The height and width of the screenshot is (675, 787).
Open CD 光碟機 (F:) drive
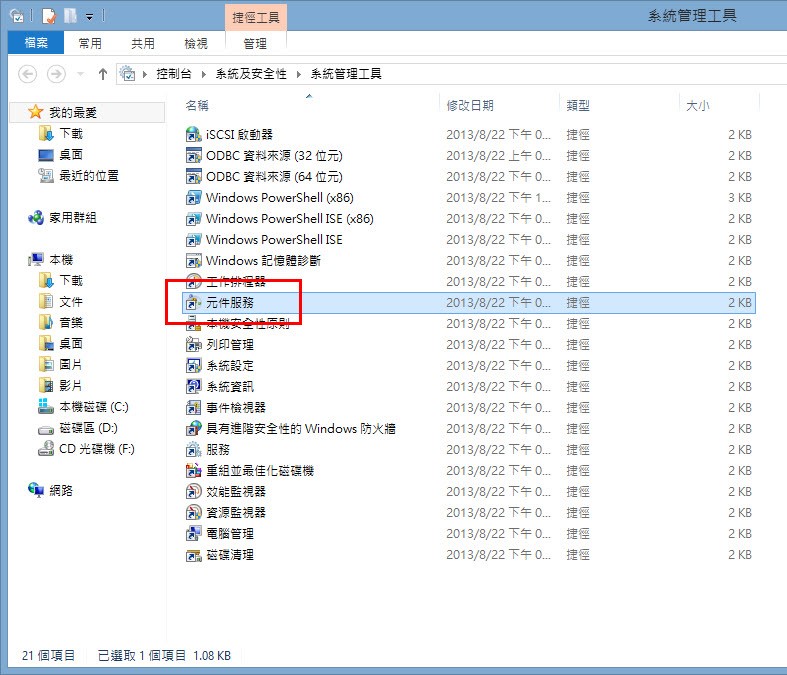click(97, 449)
